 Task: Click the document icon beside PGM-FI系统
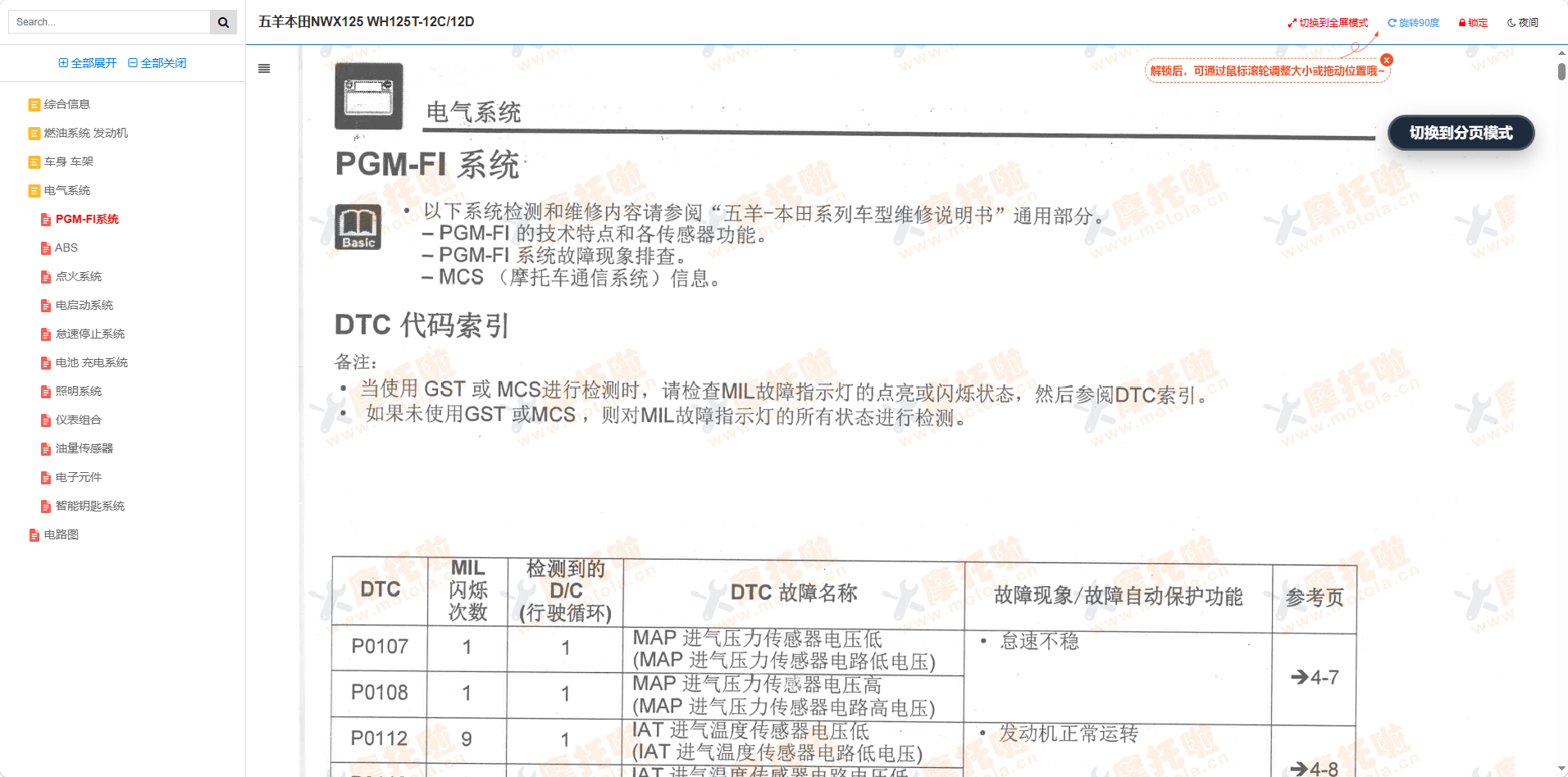(46, 220)
